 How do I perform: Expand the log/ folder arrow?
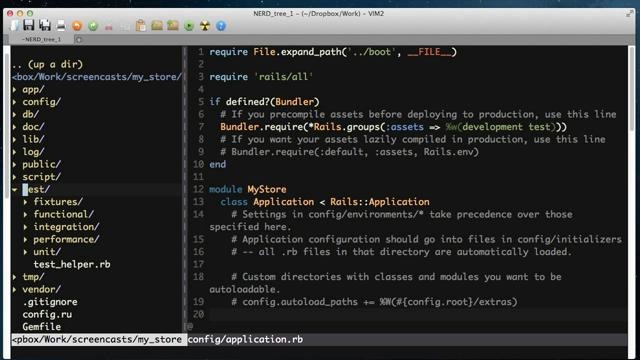(x=15, y=152)
